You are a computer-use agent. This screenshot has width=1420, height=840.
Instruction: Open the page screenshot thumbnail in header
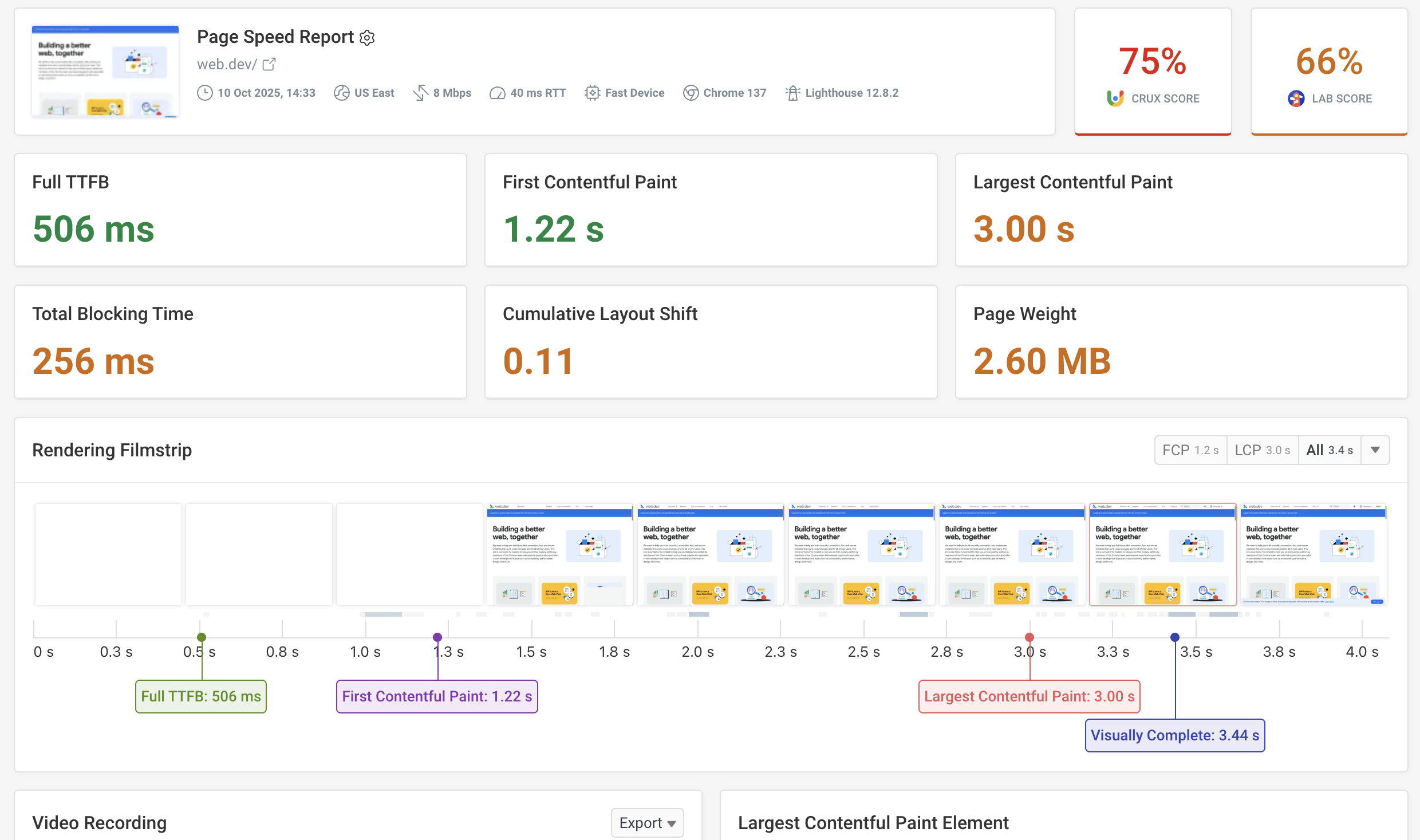tap(105, 71)
